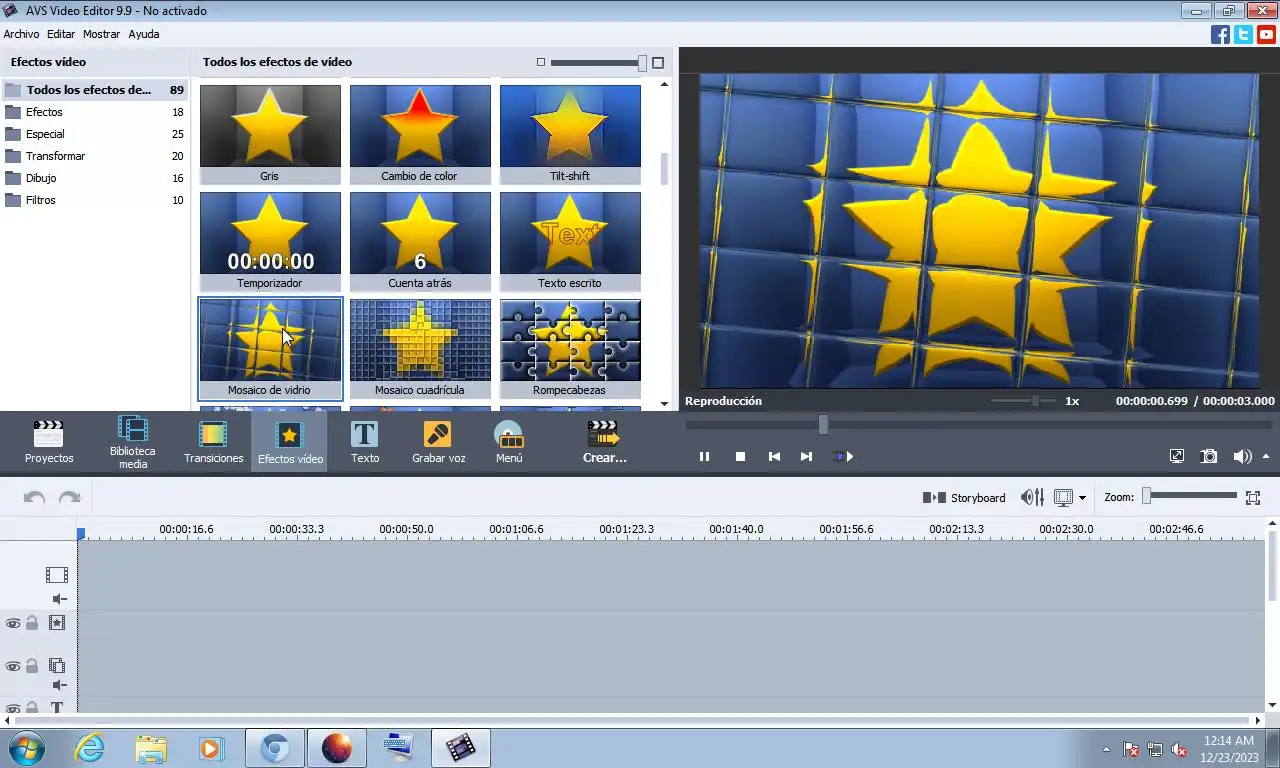Toggle visibility of video effects track
The width and height of the screenshot is (1280, 768).
(13, 623)
